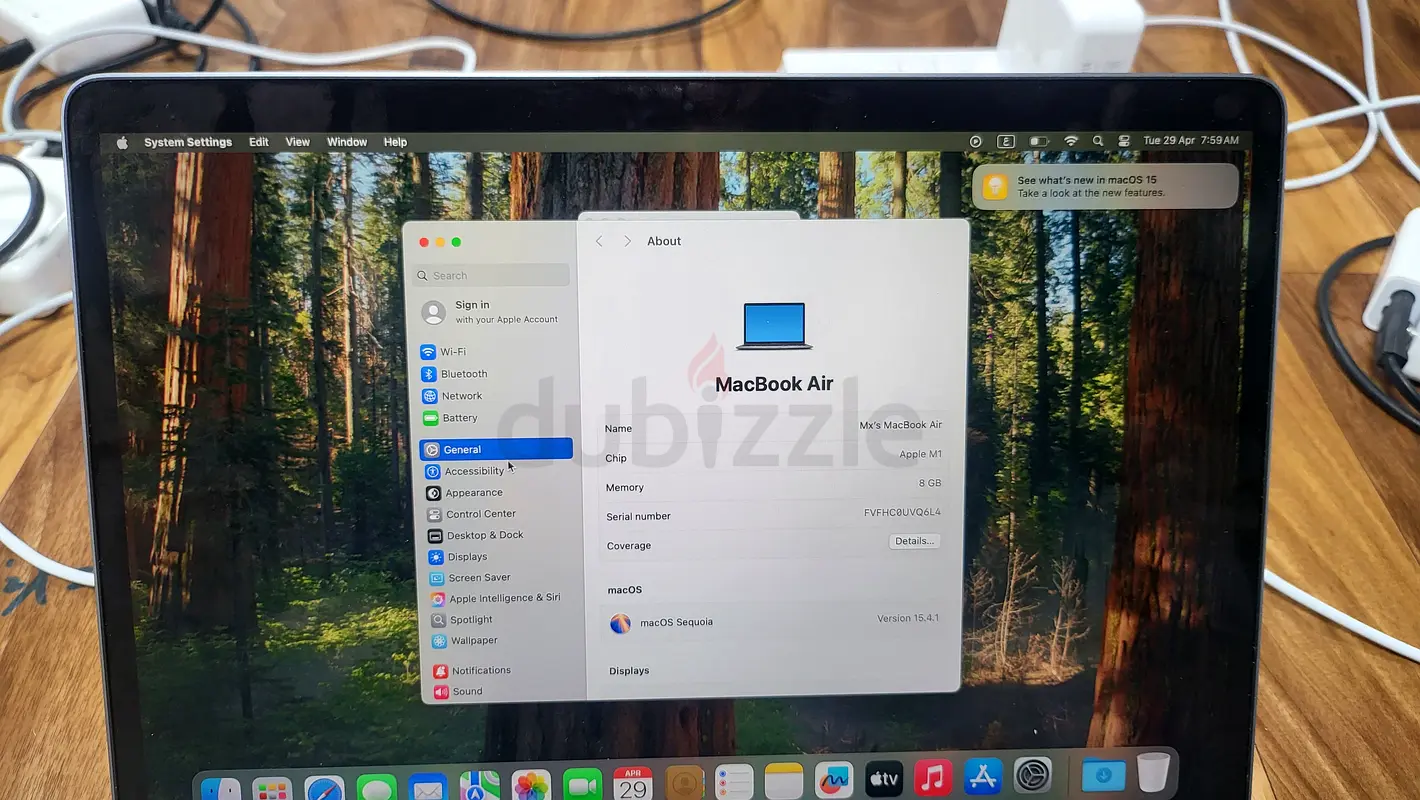
Task: Open the Window menu
Action: click(x=347, y=142)
